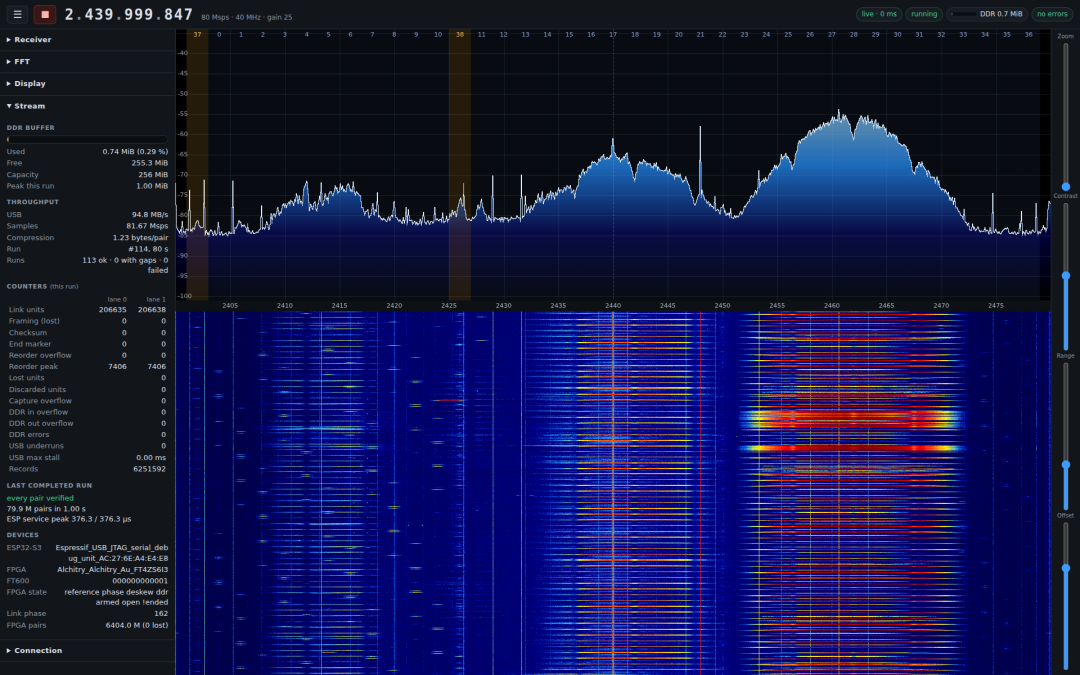Adjust the Contrast slider

click(x=1066, y=276)
